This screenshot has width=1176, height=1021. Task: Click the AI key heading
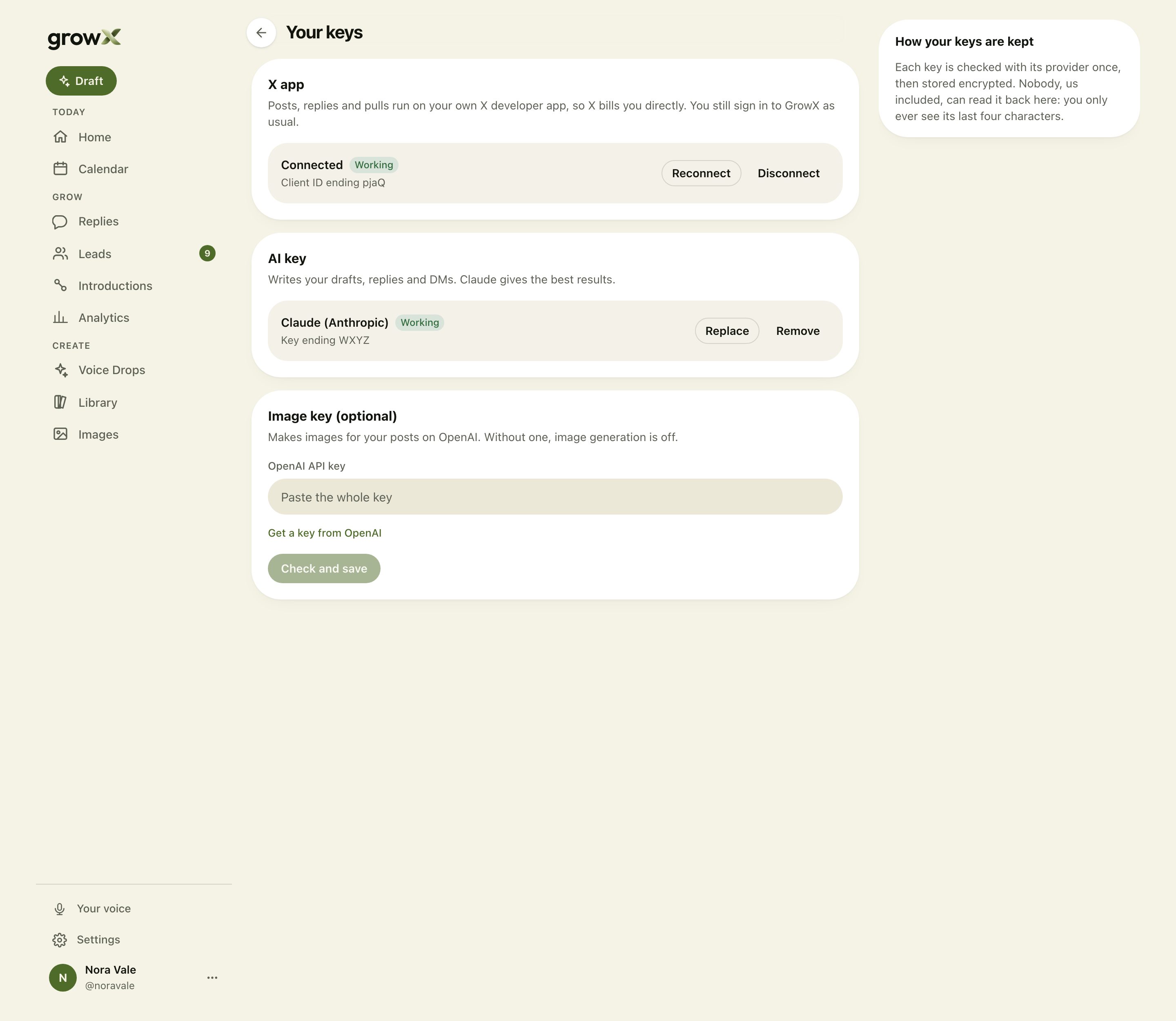(x=287, y=259)
